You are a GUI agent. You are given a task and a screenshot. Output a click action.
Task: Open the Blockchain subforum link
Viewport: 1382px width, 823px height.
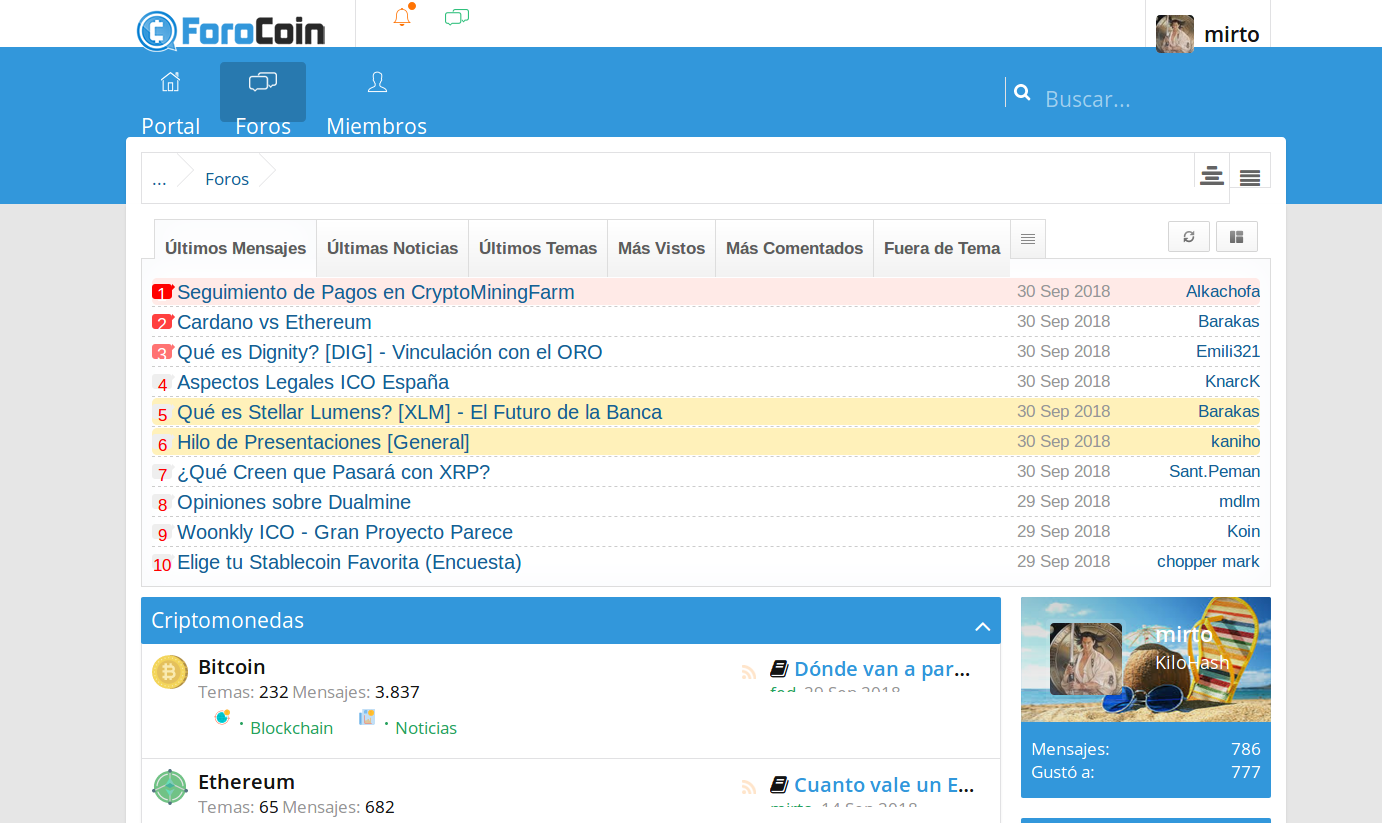(x=291, y=728)
